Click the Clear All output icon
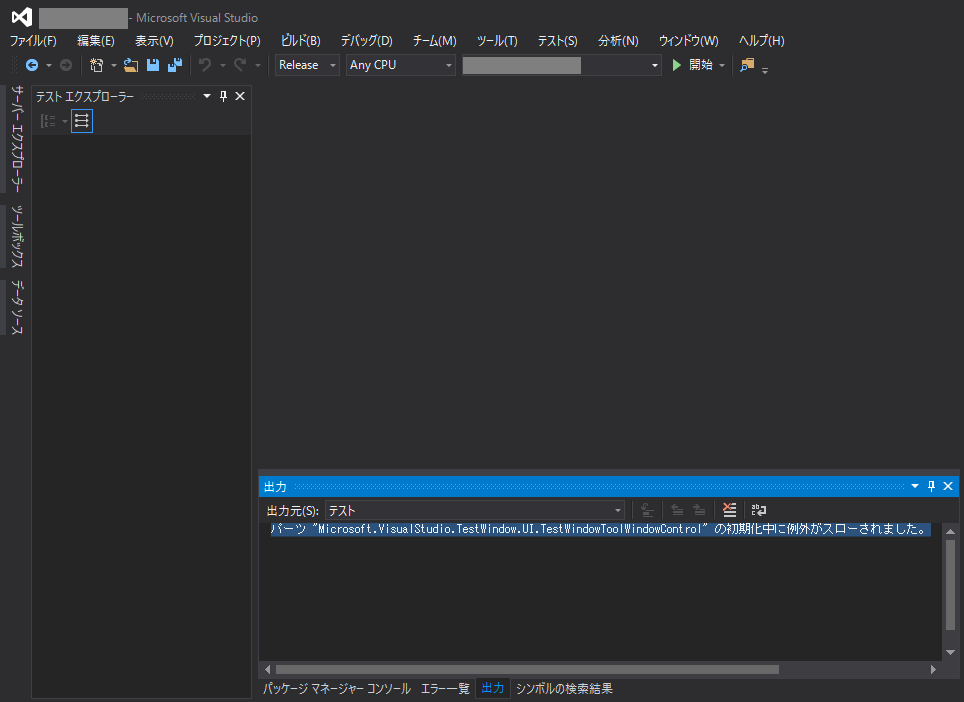The height and width of the screenshot is (702, 964). [729, 510]
